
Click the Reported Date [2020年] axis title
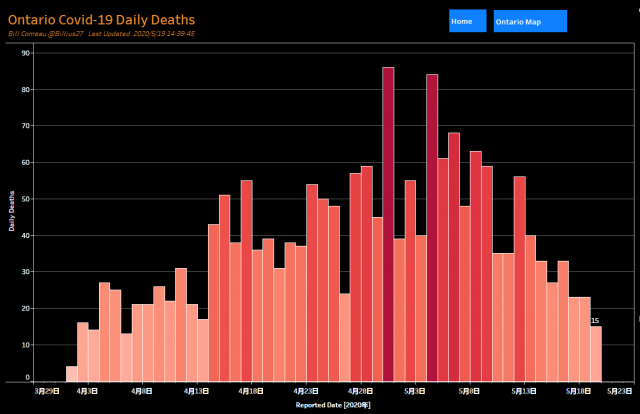coord(333,405)
